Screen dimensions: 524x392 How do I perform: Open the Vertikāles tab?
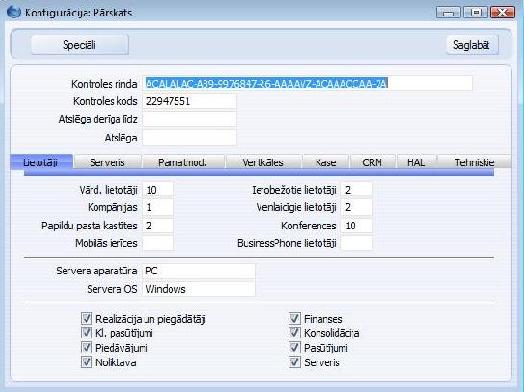tap(263, 162)
